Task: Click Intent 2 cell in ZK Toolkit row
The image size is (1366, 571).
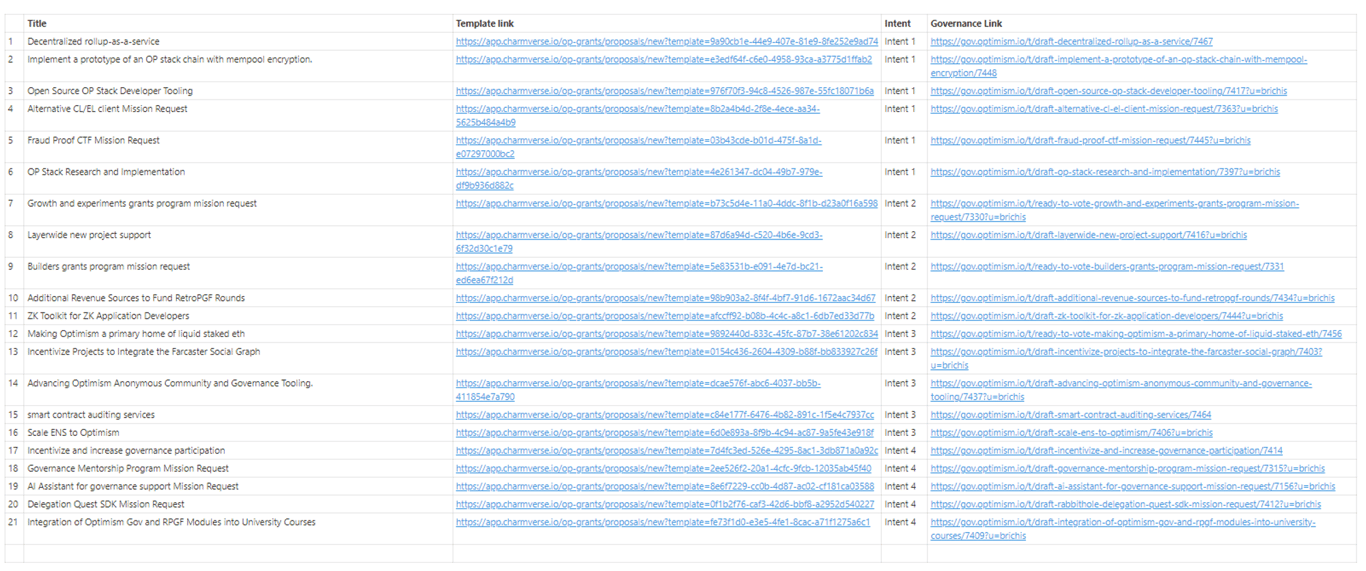Action: pos(899,316)
